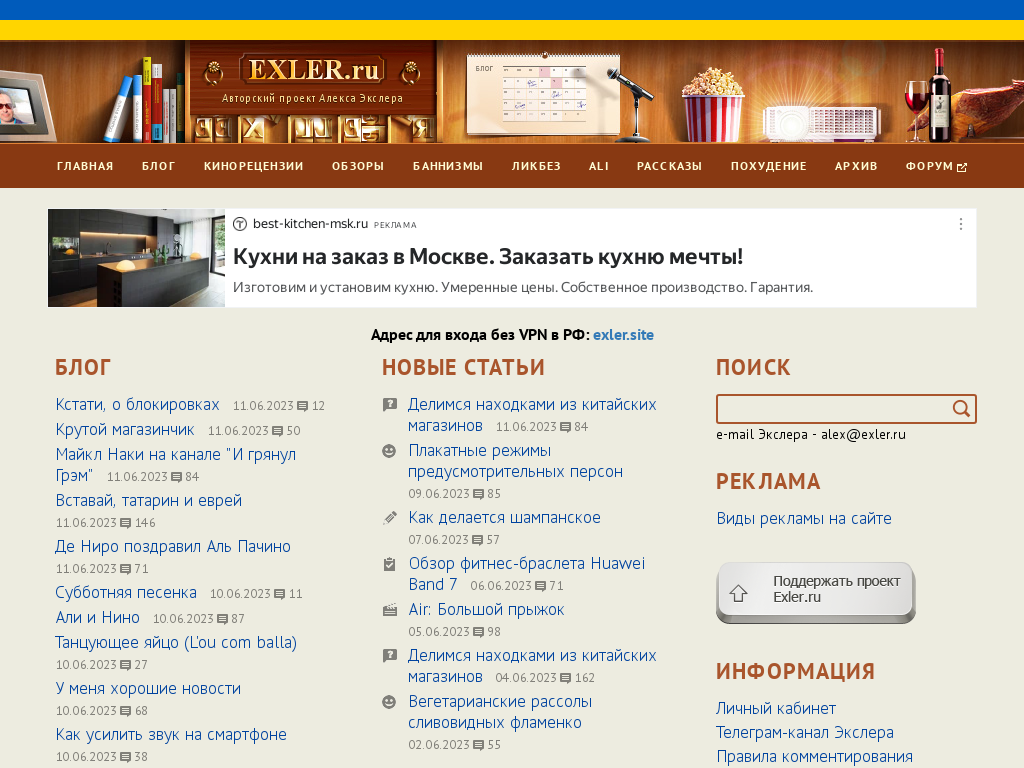
Task: Click the external-link icon next to ФОРУМ
Action: 962,167
